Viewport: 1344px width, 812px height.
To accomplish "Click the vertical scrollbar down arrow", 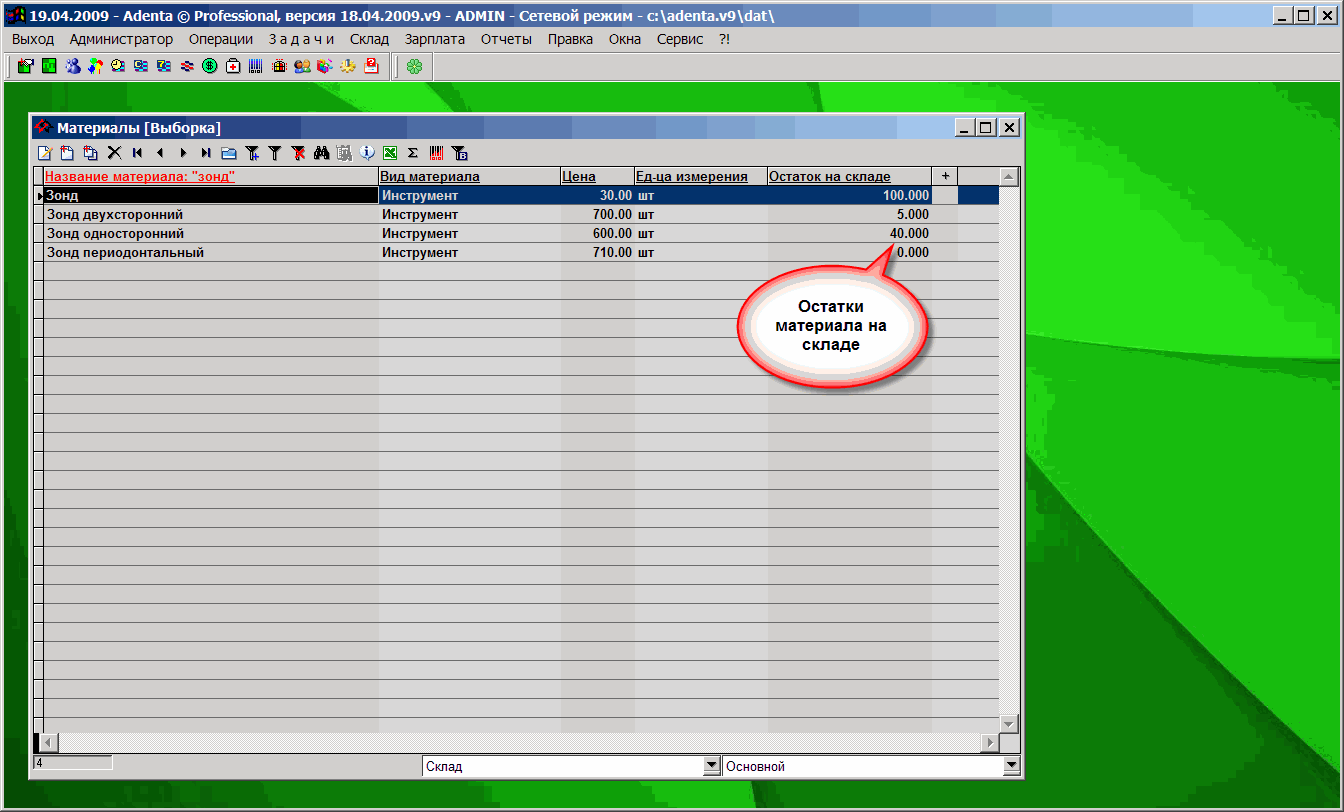I will click(1009, 723).
